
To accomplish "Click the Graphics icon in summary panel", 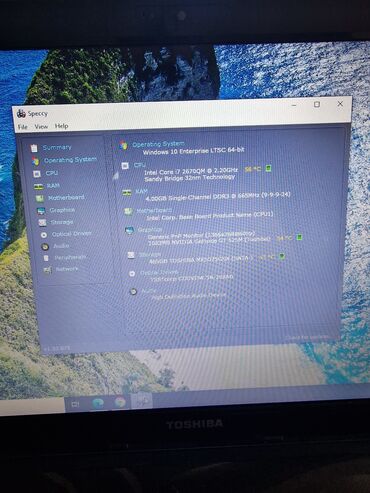I will [x=129, y=231].
